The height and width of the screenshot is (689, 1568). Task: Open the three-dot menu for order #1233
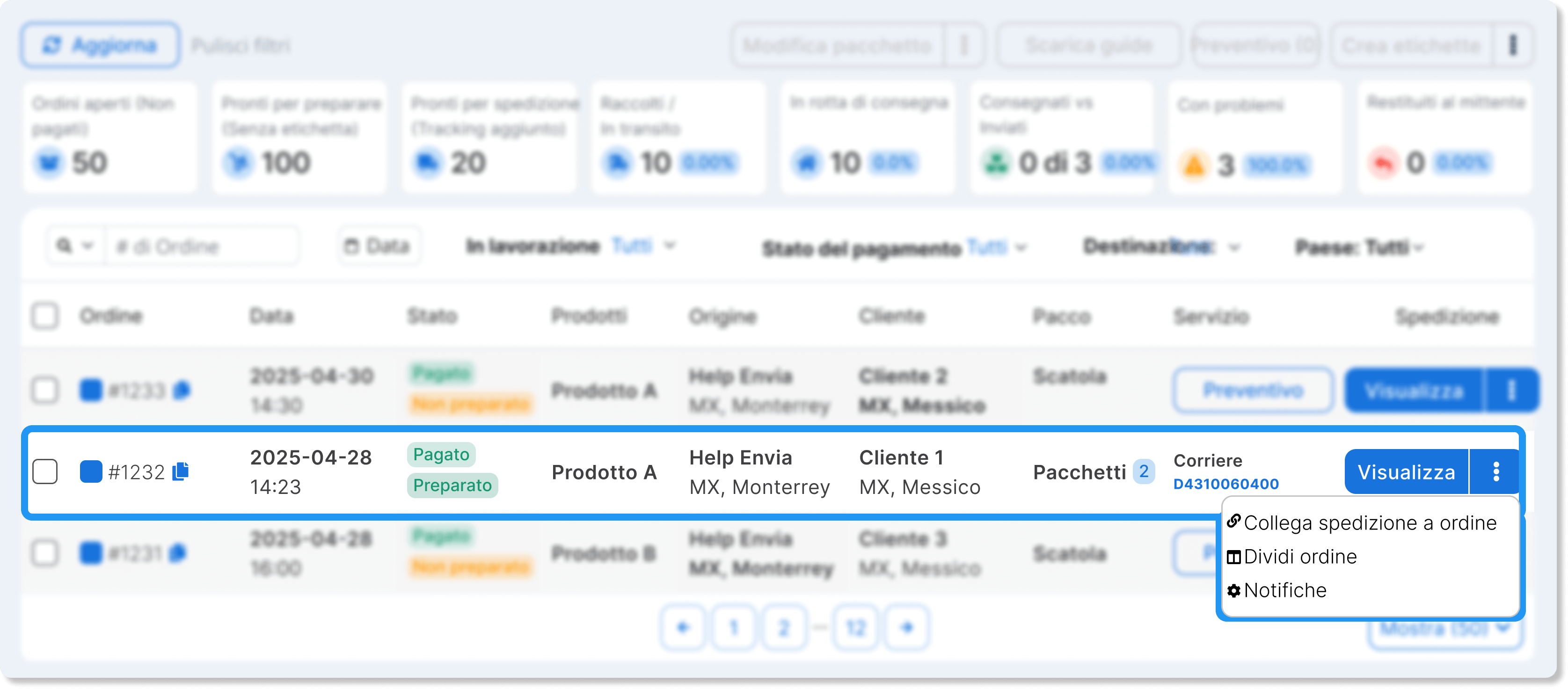click(x=1511, y=390)
